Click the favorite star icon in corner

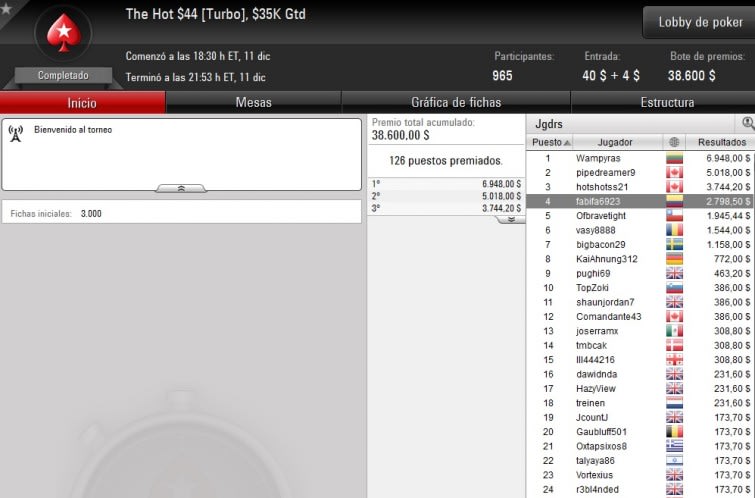[5, 8]
